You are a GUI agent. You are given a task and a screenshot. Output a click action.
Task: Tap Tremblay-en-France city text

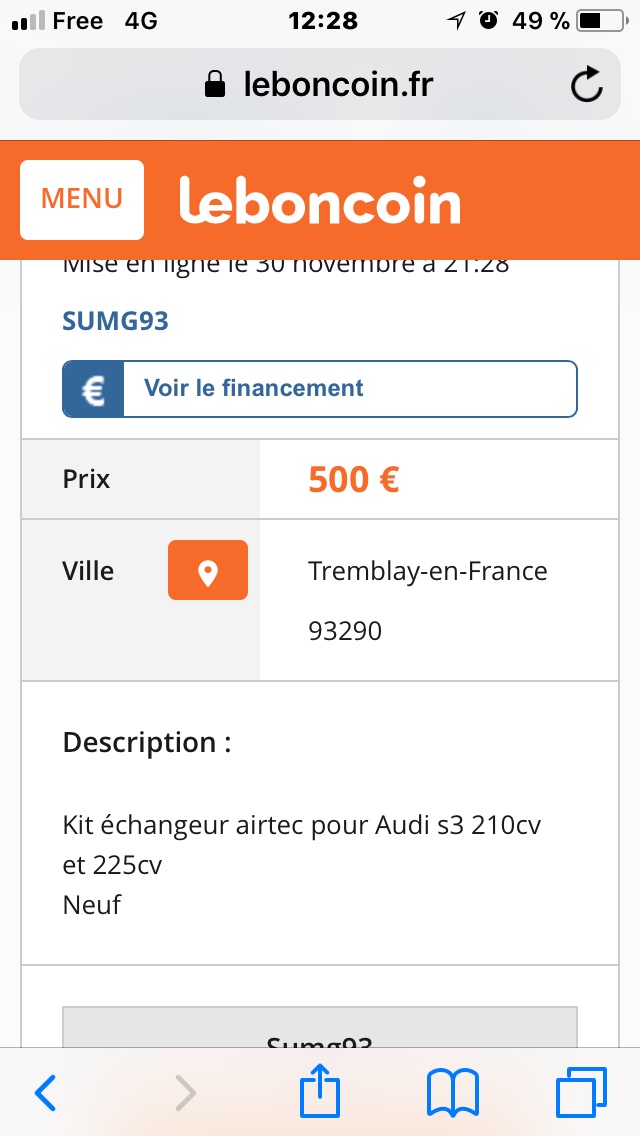(428, 571)
